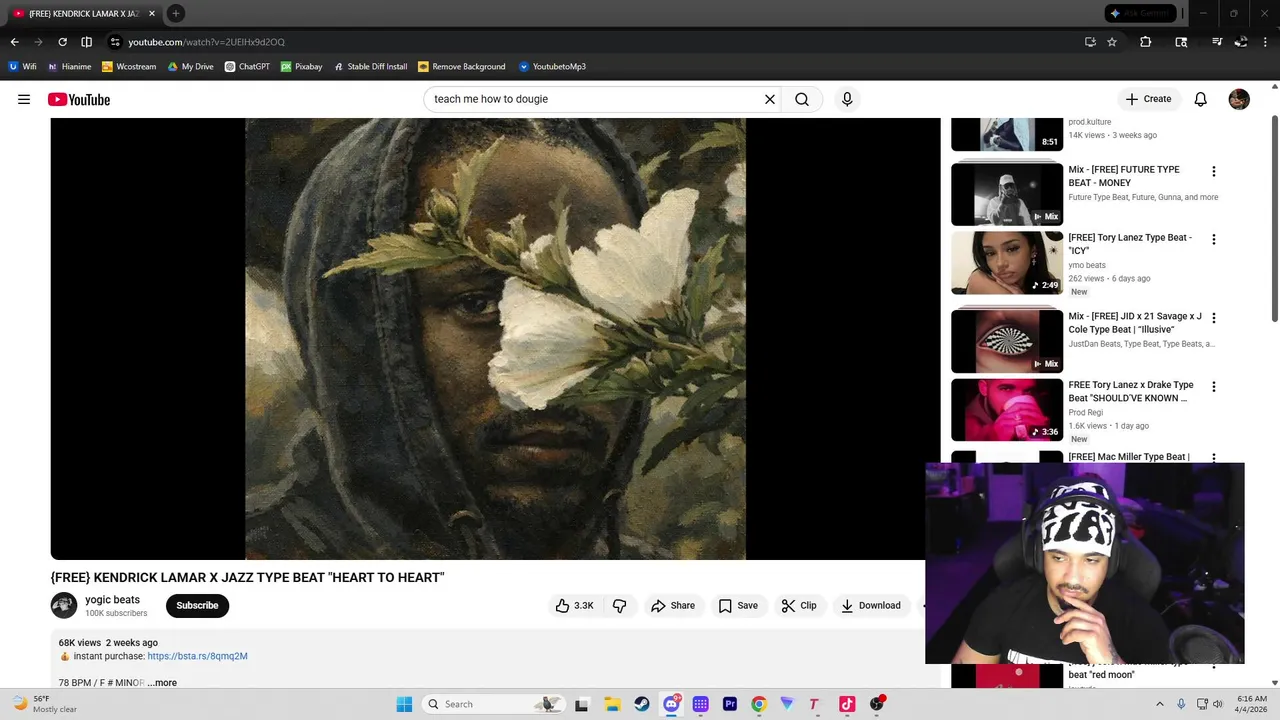Open options for Future Type Beat mix
Image resolution: width=1280 pixels, height=720 pixels.
tap(1214, 172)
